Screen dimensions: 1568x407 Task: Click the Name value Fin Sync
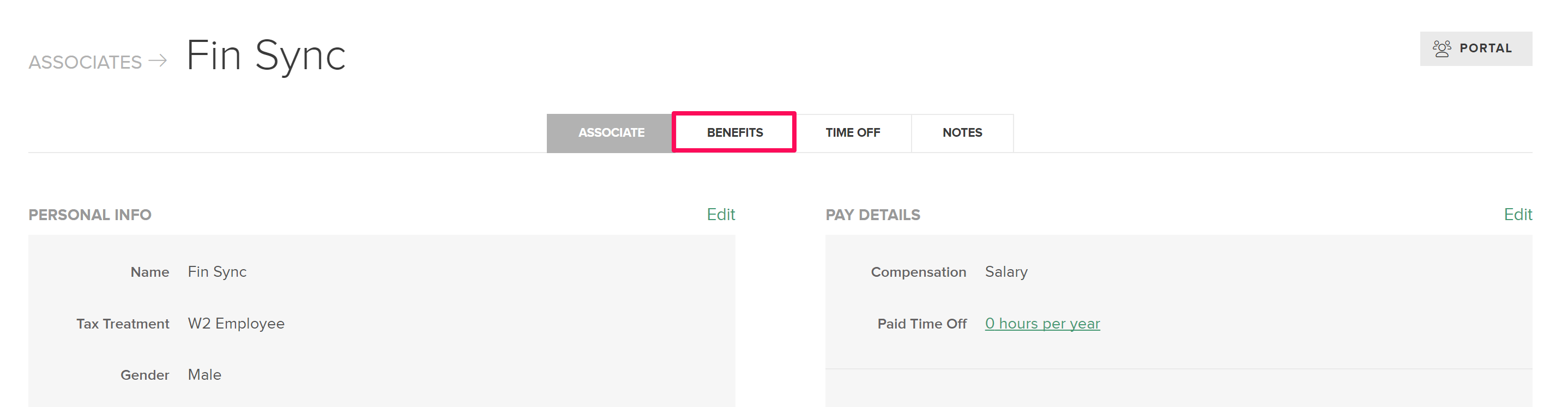click(216, 272)
